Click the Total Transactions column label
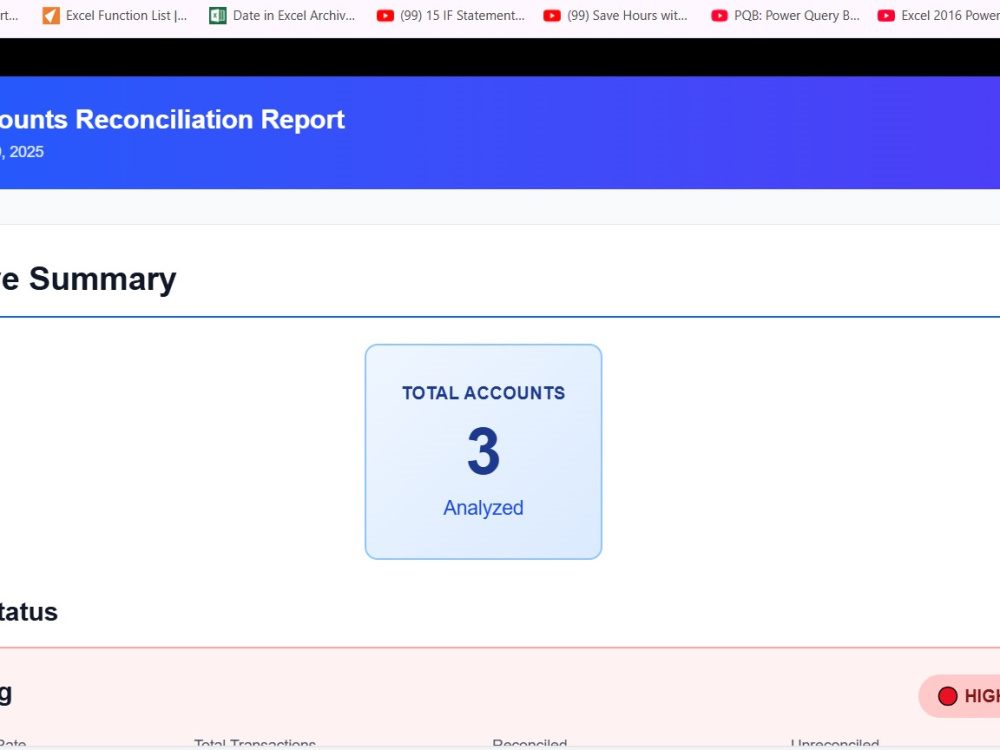 coord(255,744)
